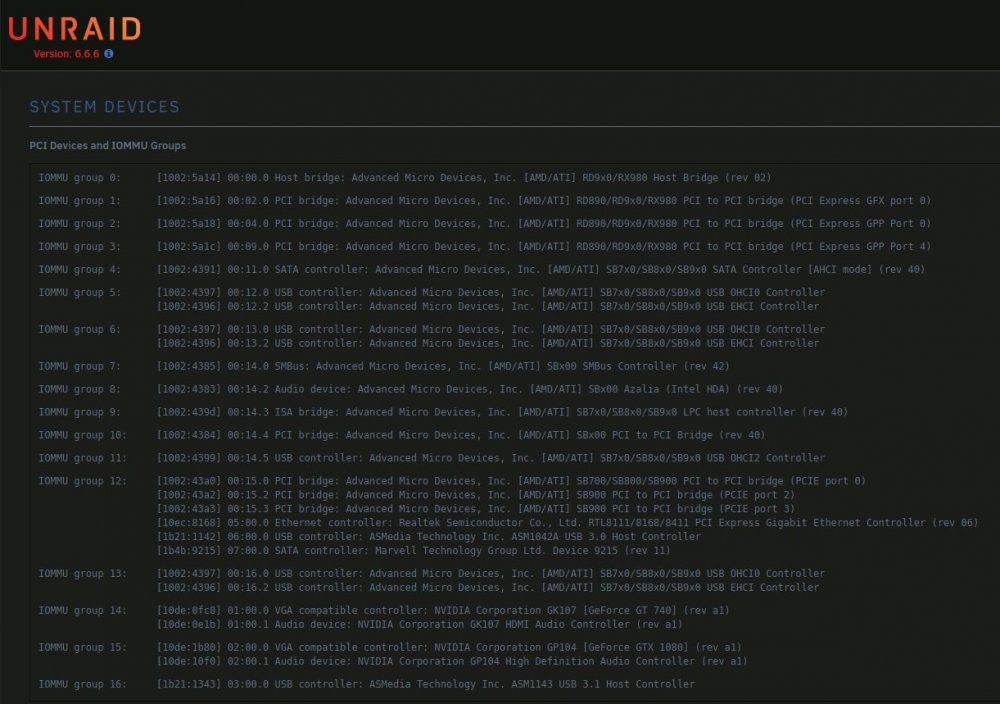Select the GeForce GT 740 VGA line
This screenshot has width=1000, height=704.
(443, 611)
